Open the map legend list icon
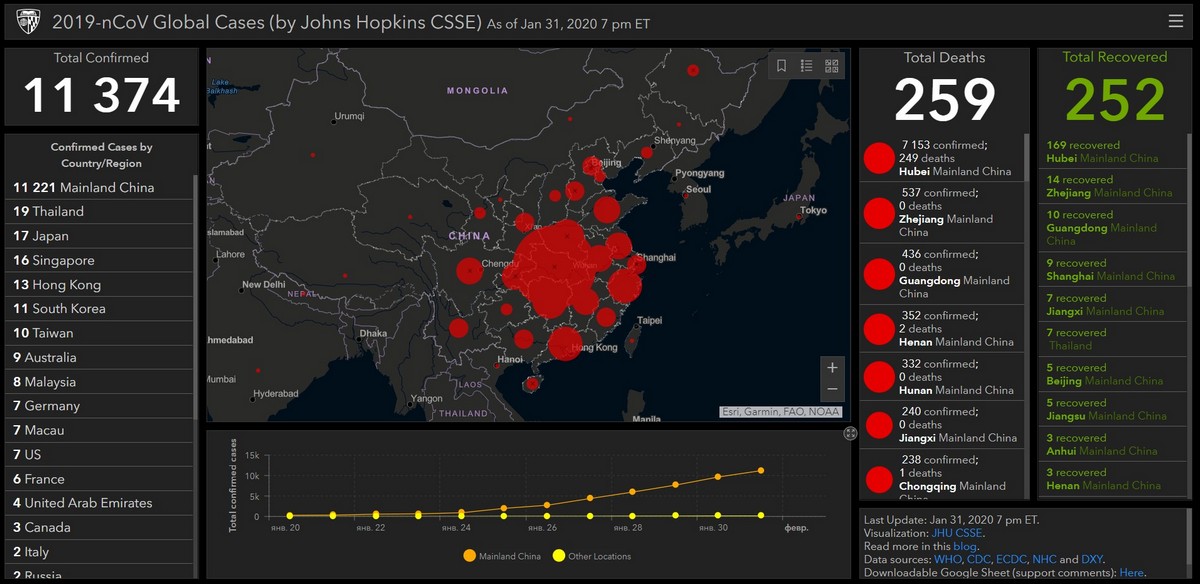The height and width of the screenshot is (584, 1200). tap(806, 66)
